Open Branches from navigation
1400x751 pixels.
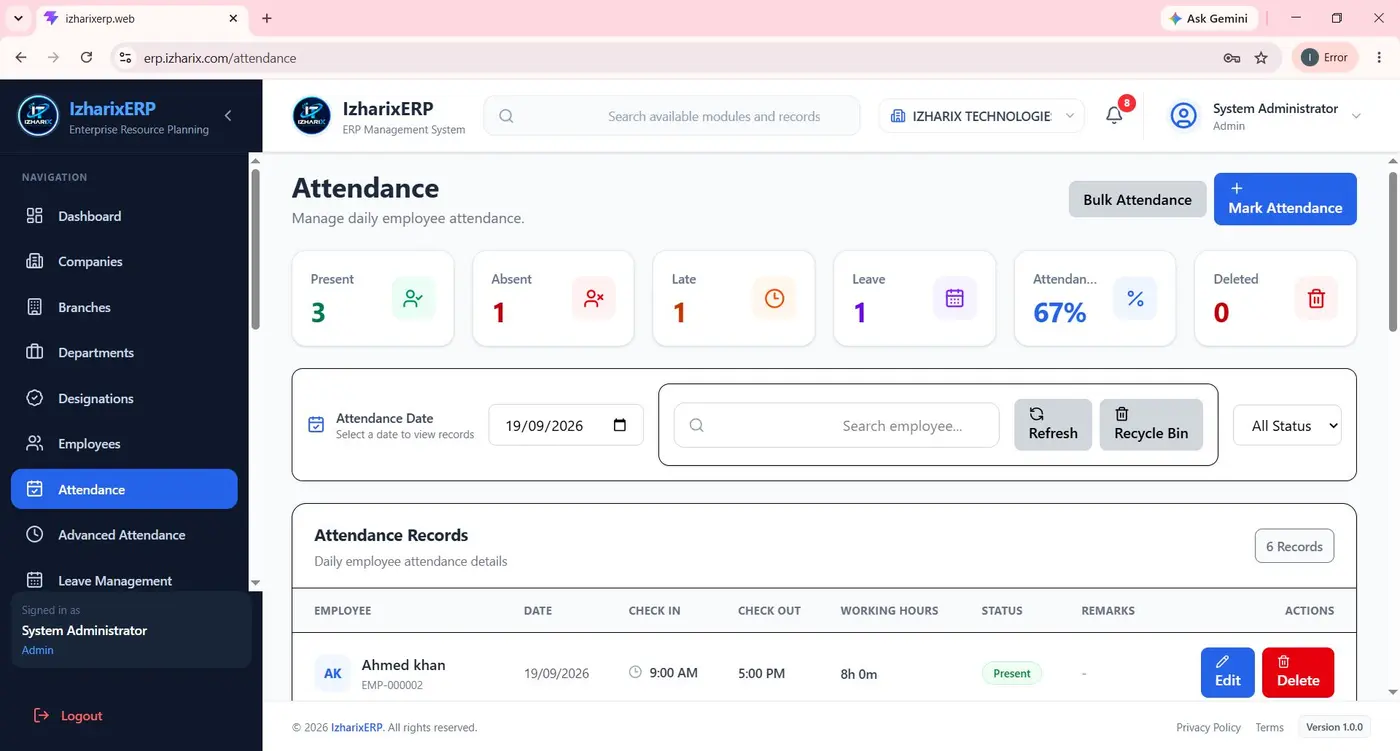click(124, 307)
